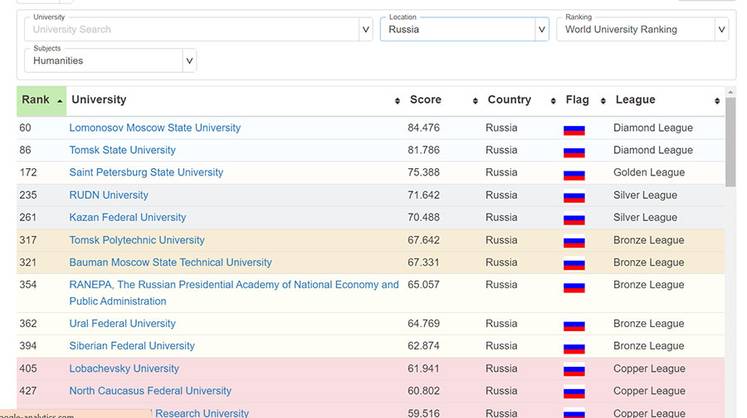This screenshot has width=747, height=418.
Task: Click Russian flag in North Caucasus row
Action: coord(574,392)
